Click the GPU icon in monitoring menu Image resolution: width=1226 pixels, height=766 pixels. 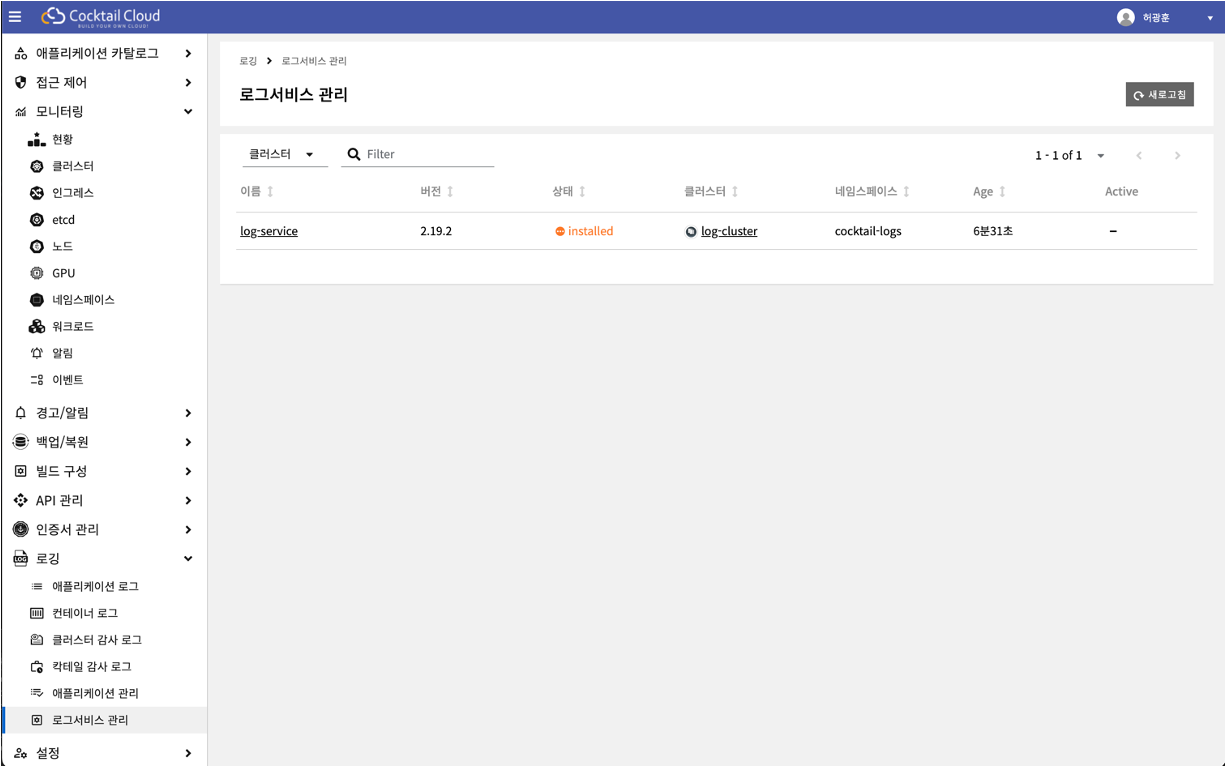(x=37, y=273)
